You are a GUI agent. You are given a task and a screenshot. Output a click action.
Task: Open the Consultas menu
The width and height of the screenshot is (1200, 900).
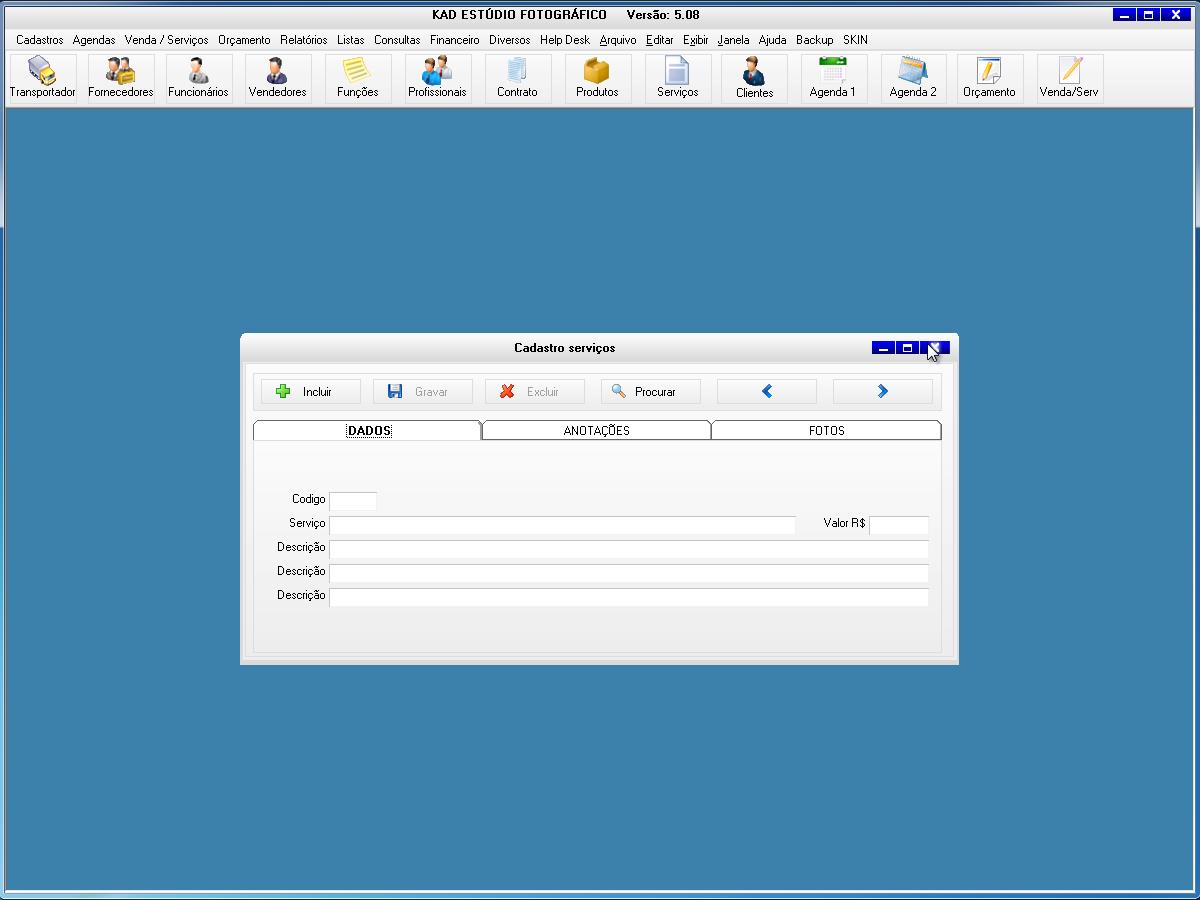click(398, 40)
